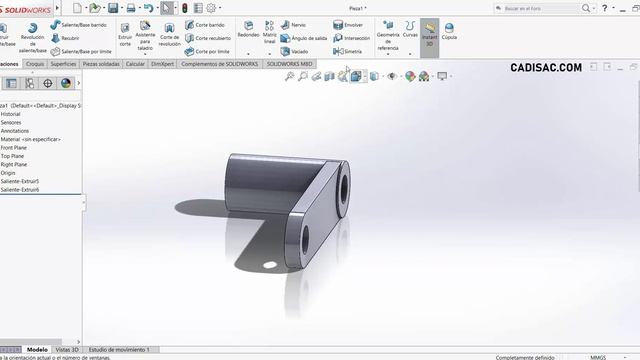Image resolution: width=640 pixels, height=360 pixels.
Task: Click Matriz lineal pattern tool
Action: [x=269, y=32]
